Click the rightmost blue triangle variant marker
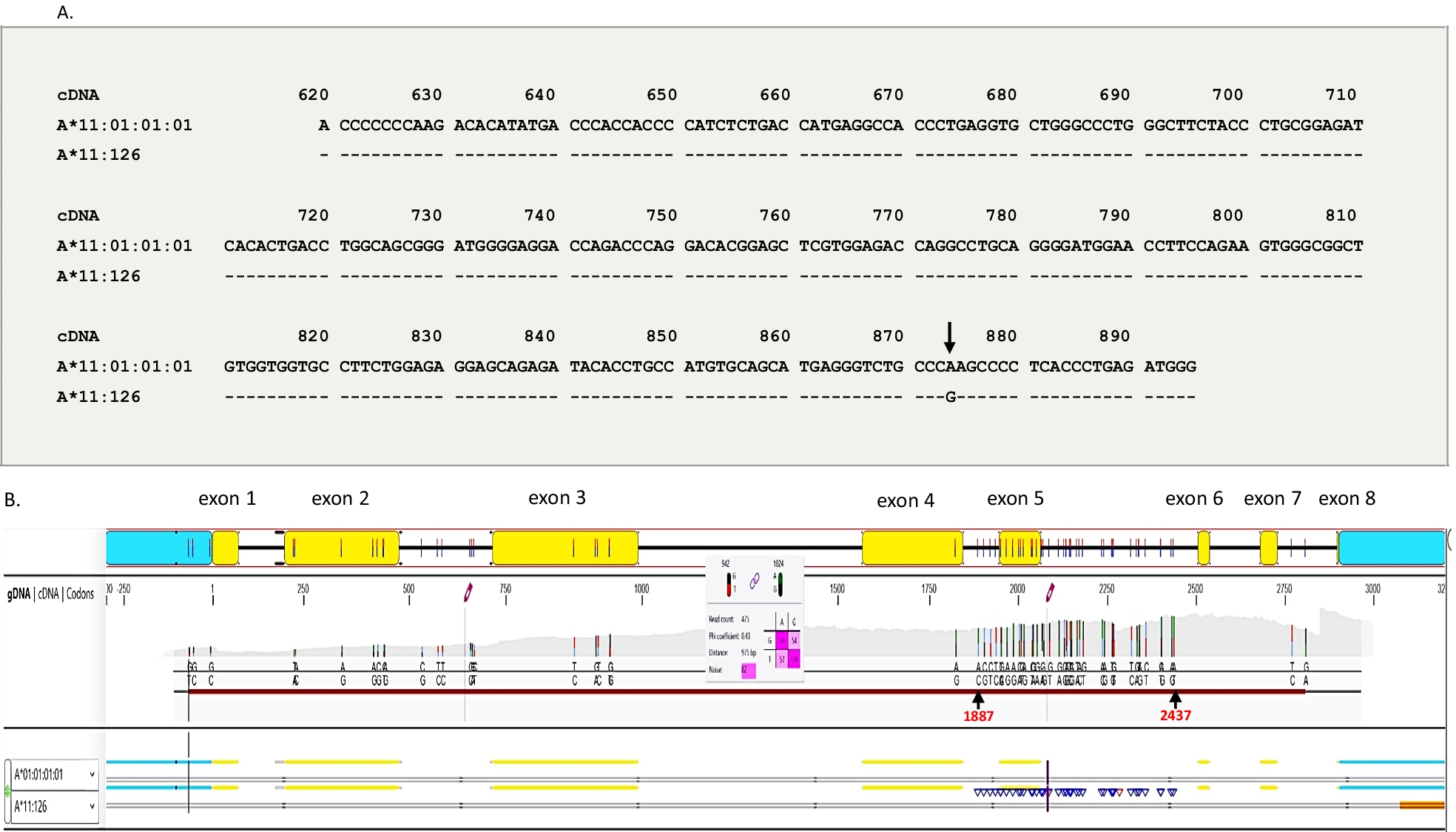1456x832 pixels. pyautogui.click(x=1173, y=793)
